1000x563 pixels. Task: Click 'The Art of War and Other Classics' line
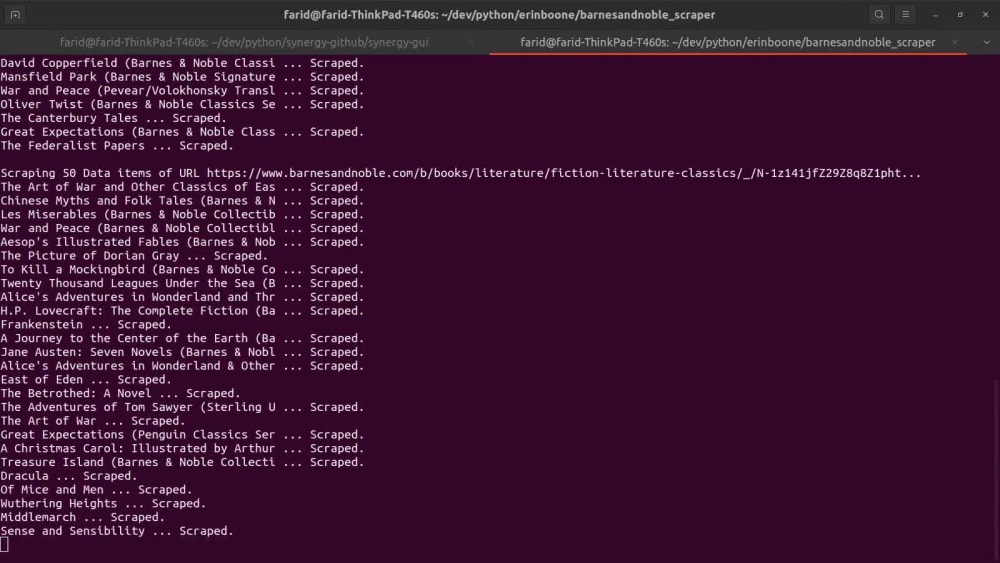click(x=182, y=187)
